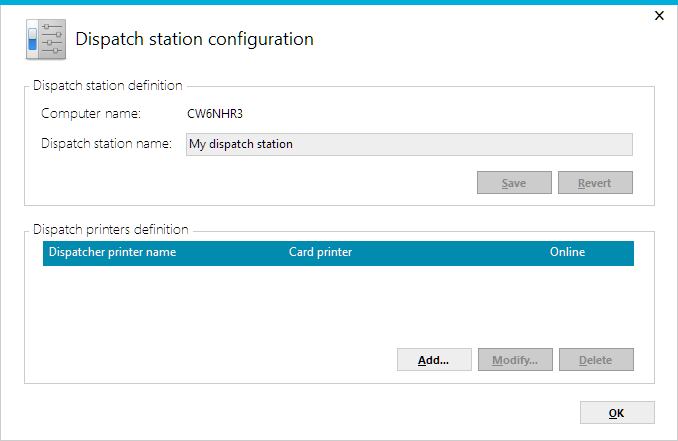Click the 'Dispatch station configuration' title text

tap(195, 40)
